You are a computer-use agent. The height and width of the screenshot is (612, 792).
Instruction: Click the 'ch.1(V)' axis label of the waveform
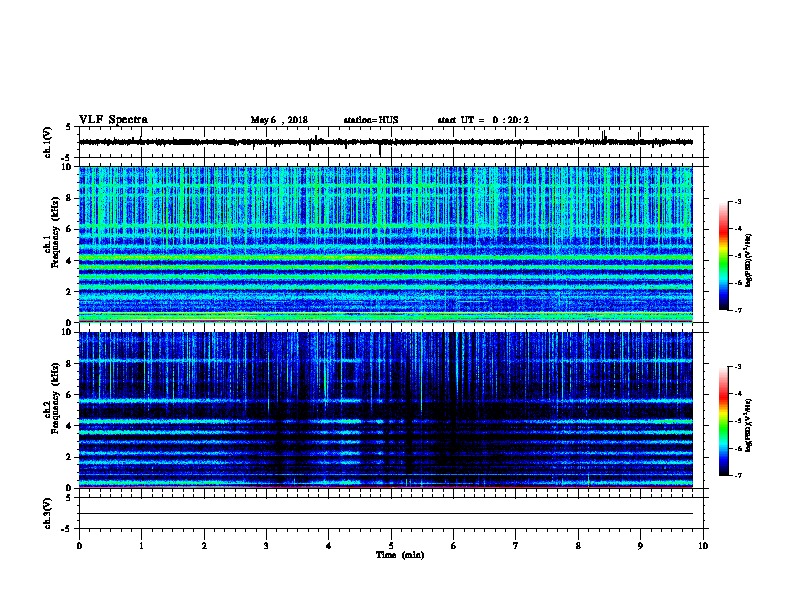(x=47, y=142)
